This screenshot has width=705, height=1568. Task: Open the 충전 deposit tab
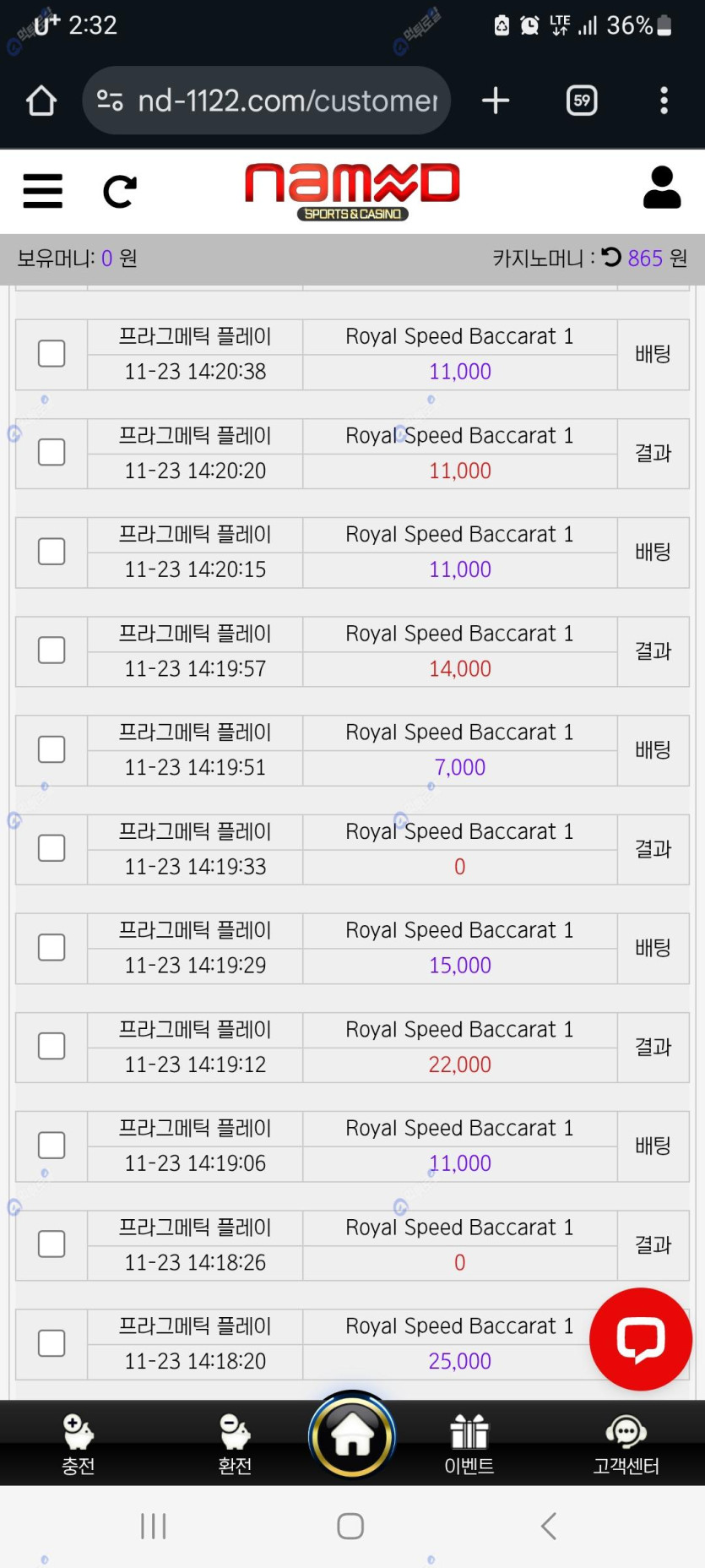(x=79, y=1444)
